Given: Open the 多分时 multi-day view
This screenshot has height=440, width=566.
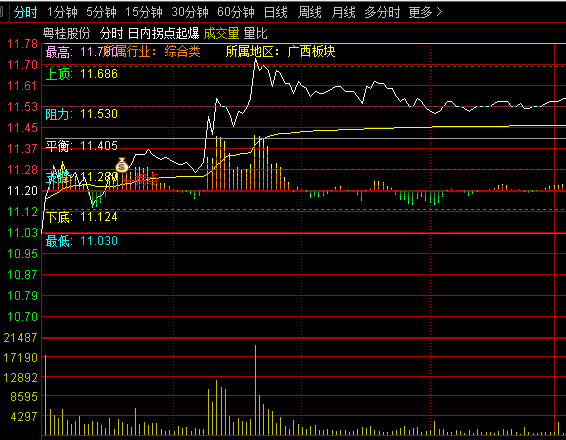Looking at the screenshot, I should (x=382, y=12).
